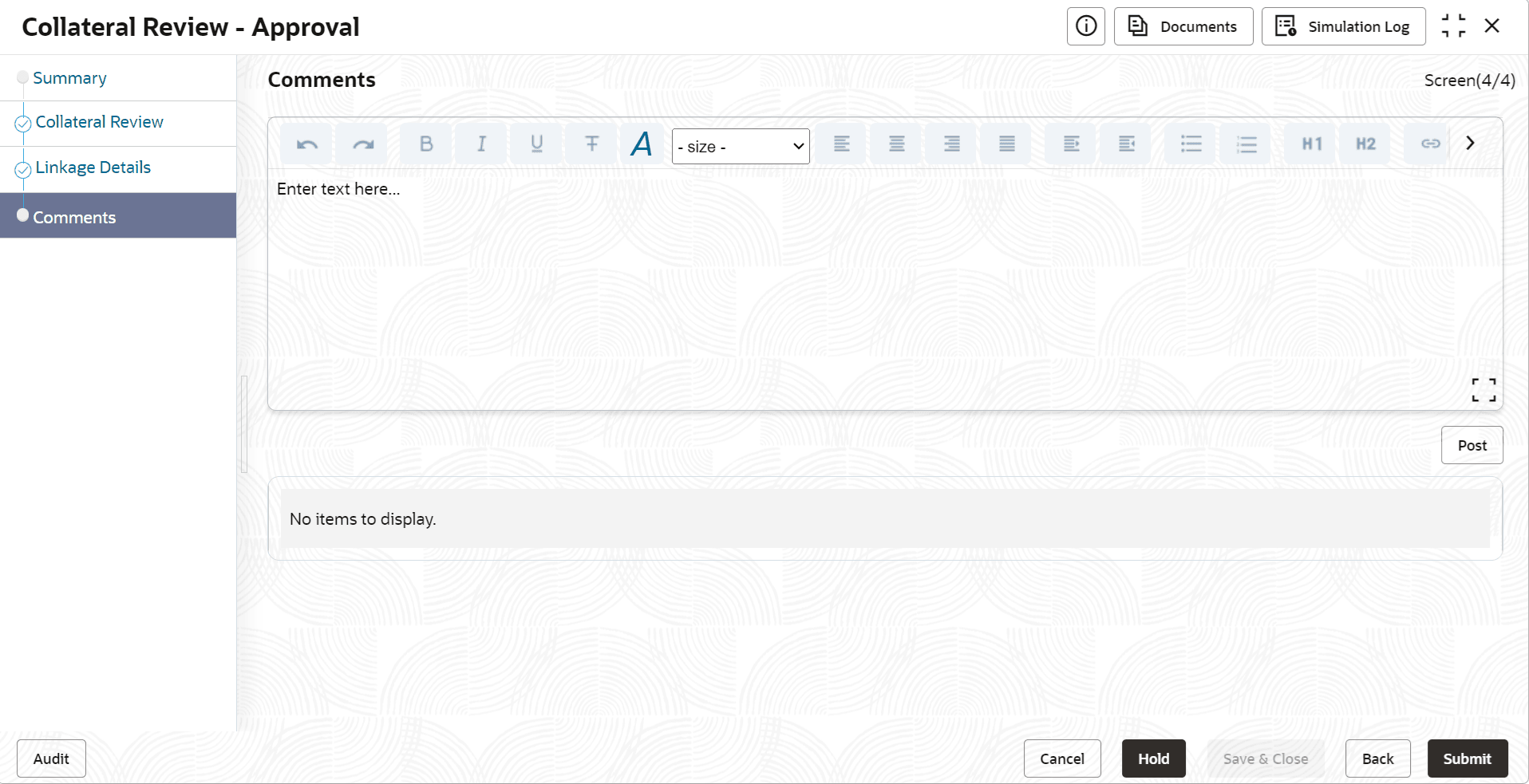
Task: Post the comment
Action: click(1472, 445)
